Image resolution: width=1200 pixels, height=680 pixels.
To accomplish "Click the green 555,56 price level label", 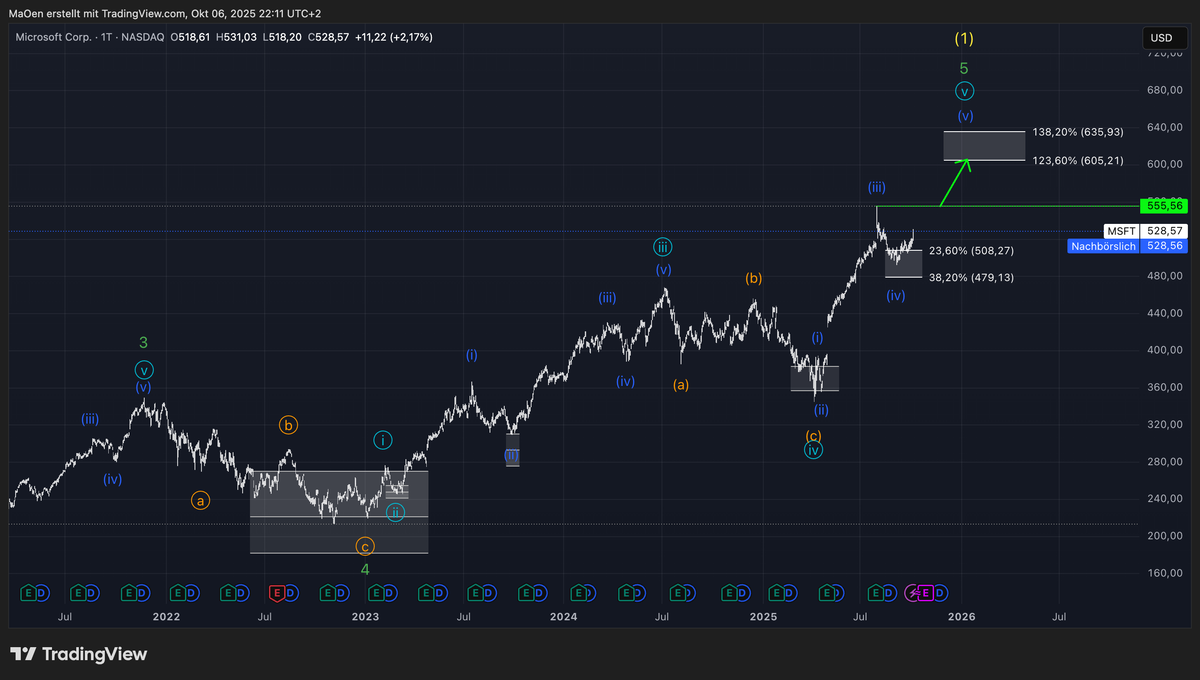I will click(x=1164, y=206).
